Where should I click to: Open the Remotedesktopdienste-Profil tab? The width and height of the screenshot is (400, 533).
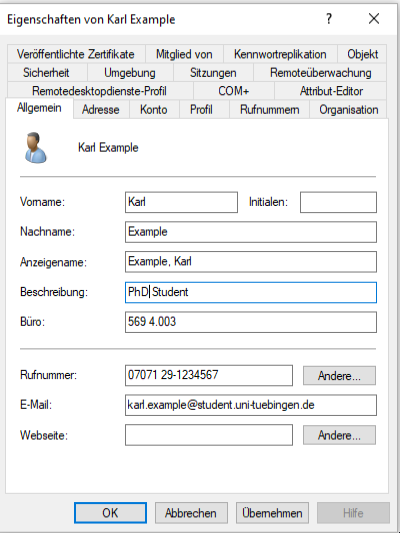coord(99,91)
